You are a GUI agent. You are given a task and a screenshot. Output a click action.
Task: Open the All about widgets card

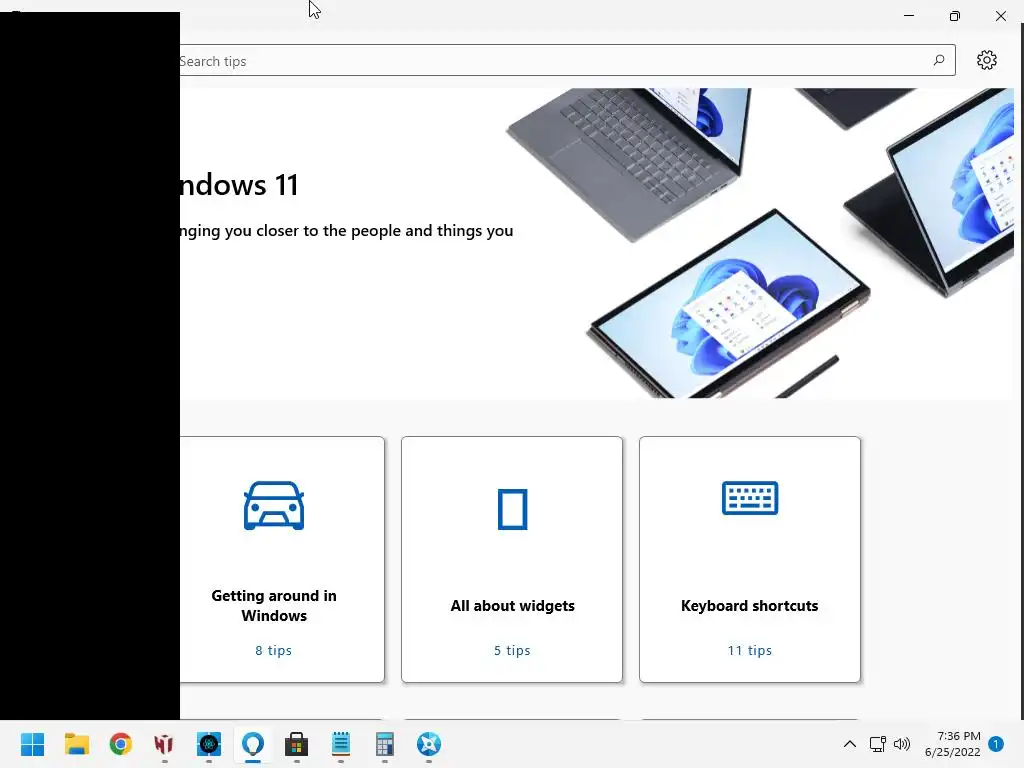tap(512, 560)
